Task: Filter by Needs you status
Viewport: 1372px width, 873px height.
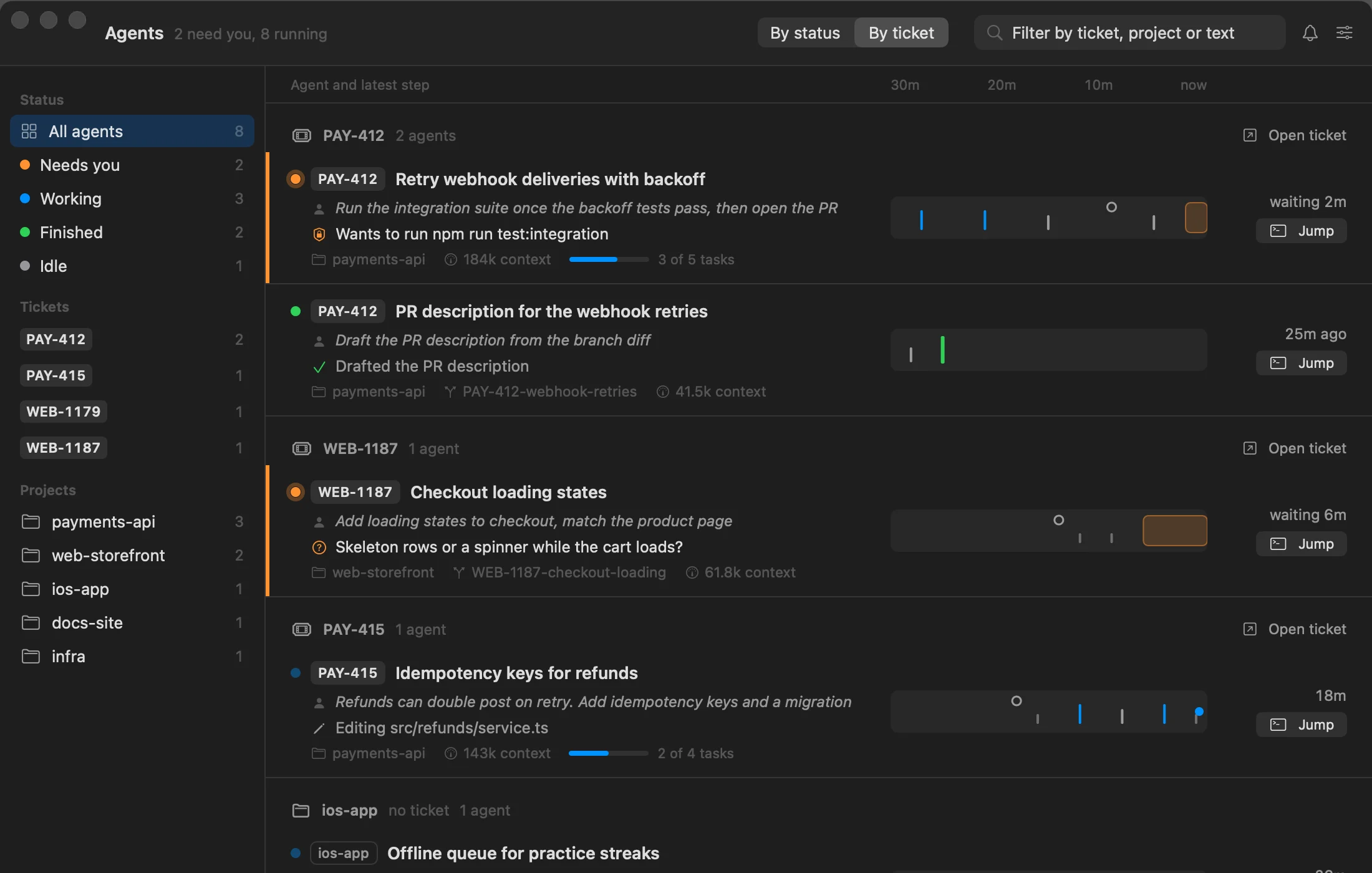Action: (x=132, y=165)
